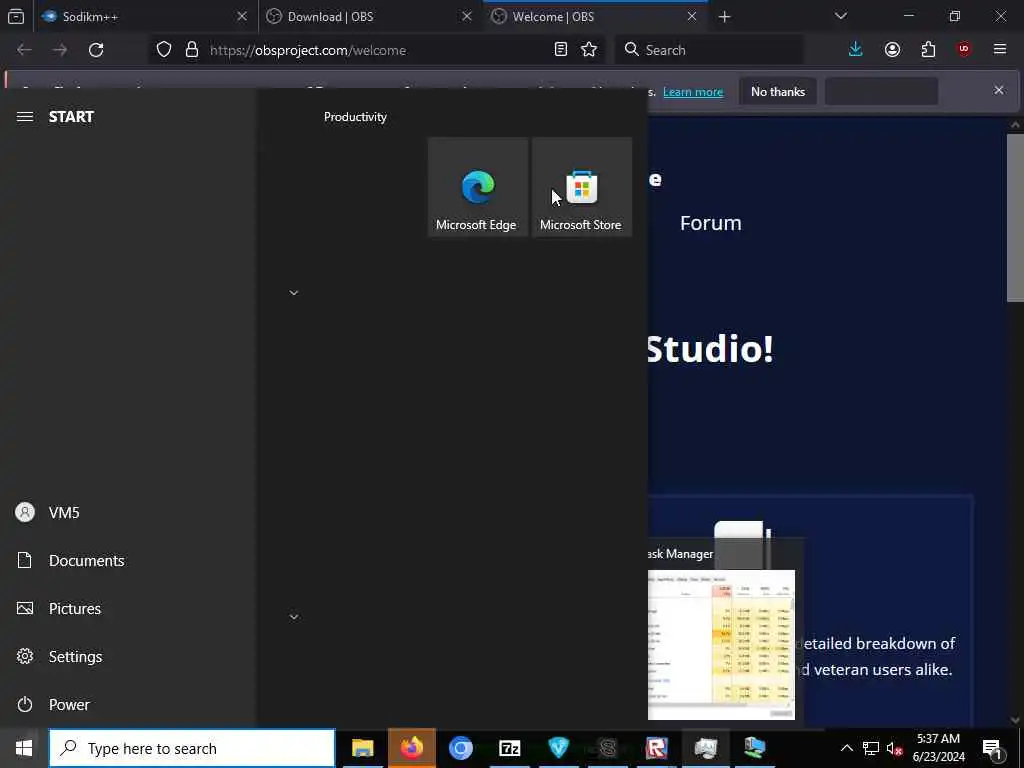
Task: Open the S-logo app on taskbar
Action: pyautogui.click(x=607, y=748)
